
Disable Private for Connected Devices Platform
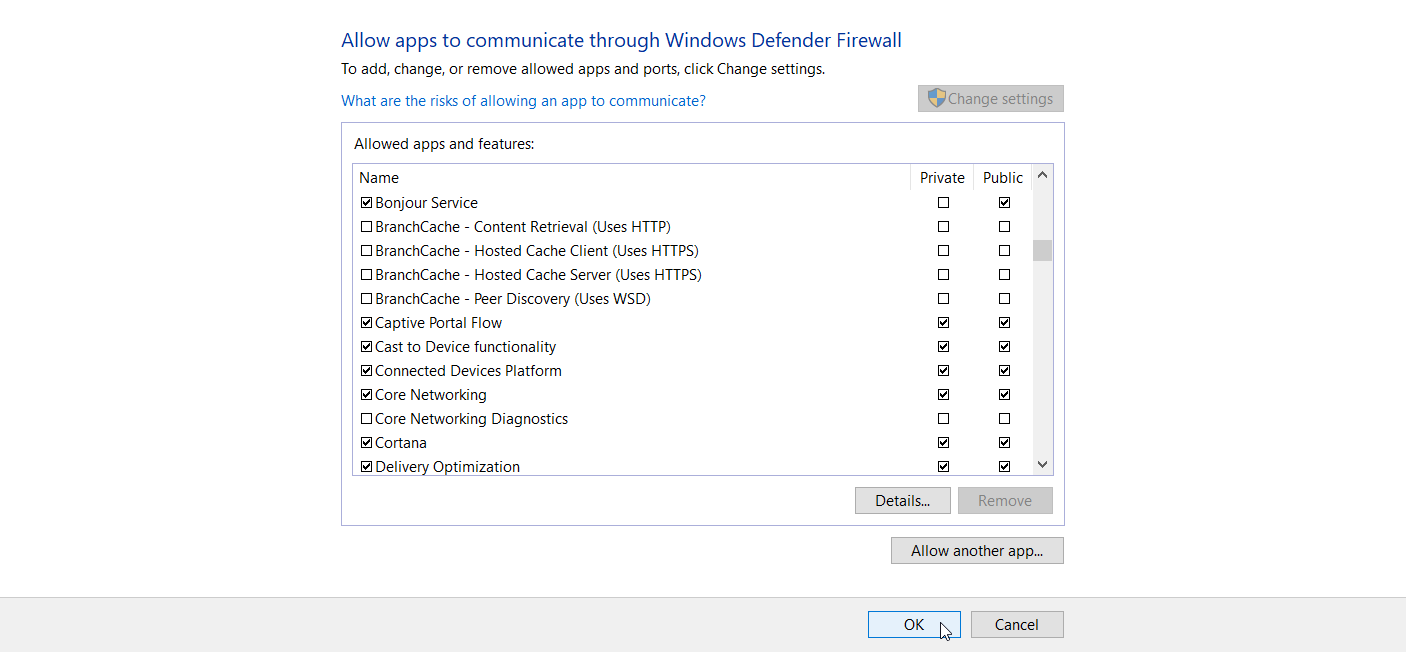click(943, 371)
